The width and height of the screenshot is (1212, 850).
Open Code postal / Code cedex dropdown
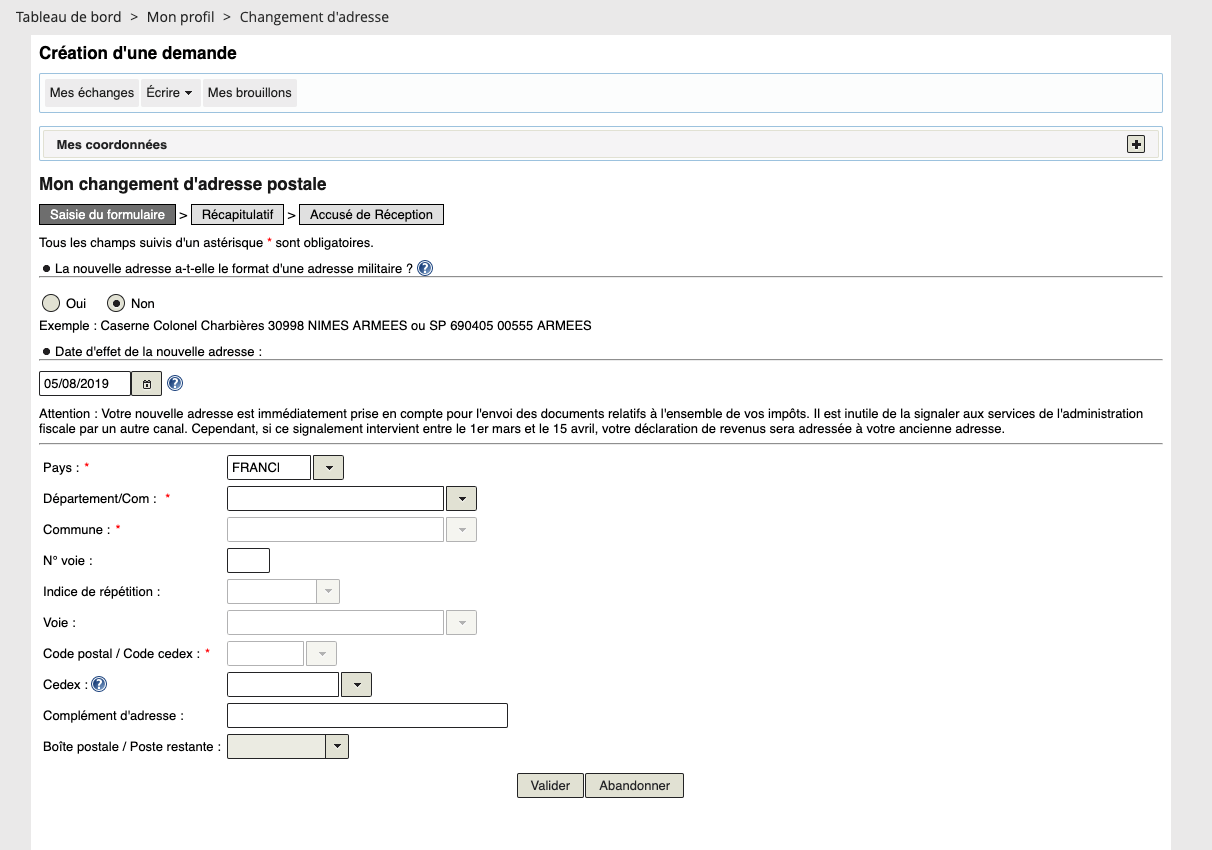[x=321, y=654]
